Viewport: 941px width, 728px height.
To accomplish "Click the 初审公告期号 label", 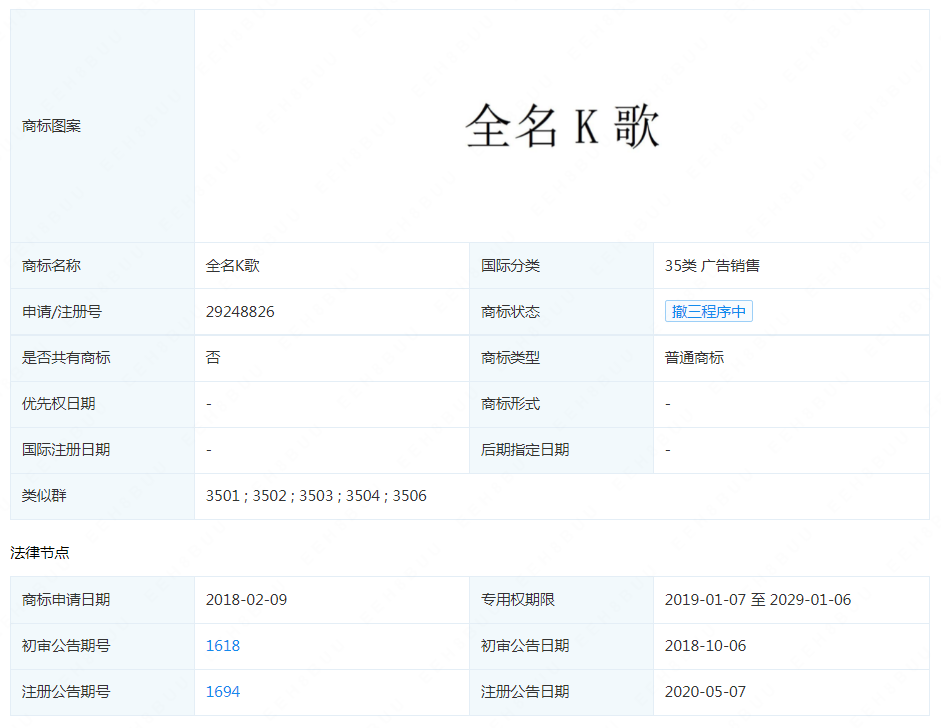I will tap(66, 646).
